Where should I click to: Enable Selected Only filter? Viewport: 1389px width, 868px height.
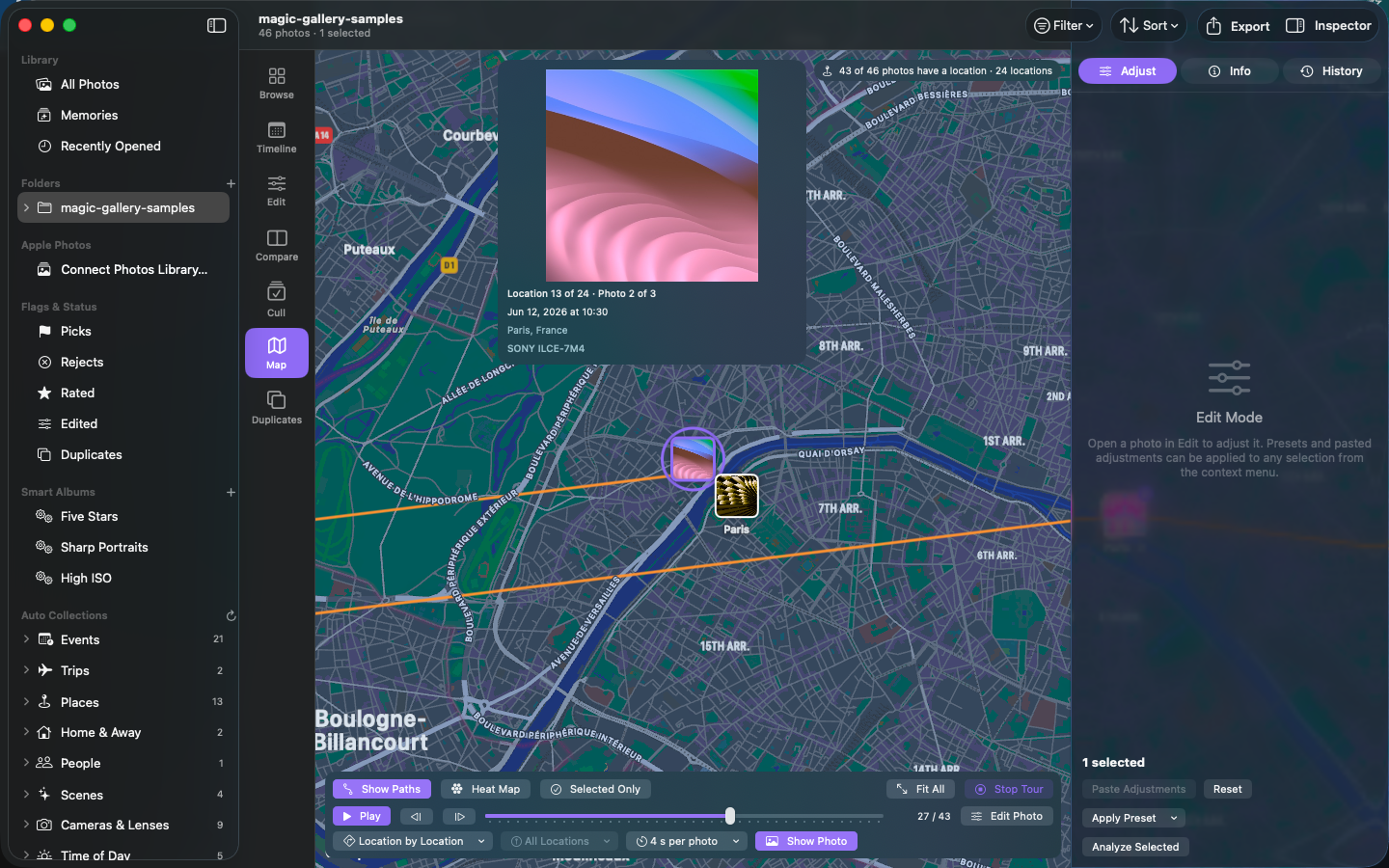pos(595,789)
